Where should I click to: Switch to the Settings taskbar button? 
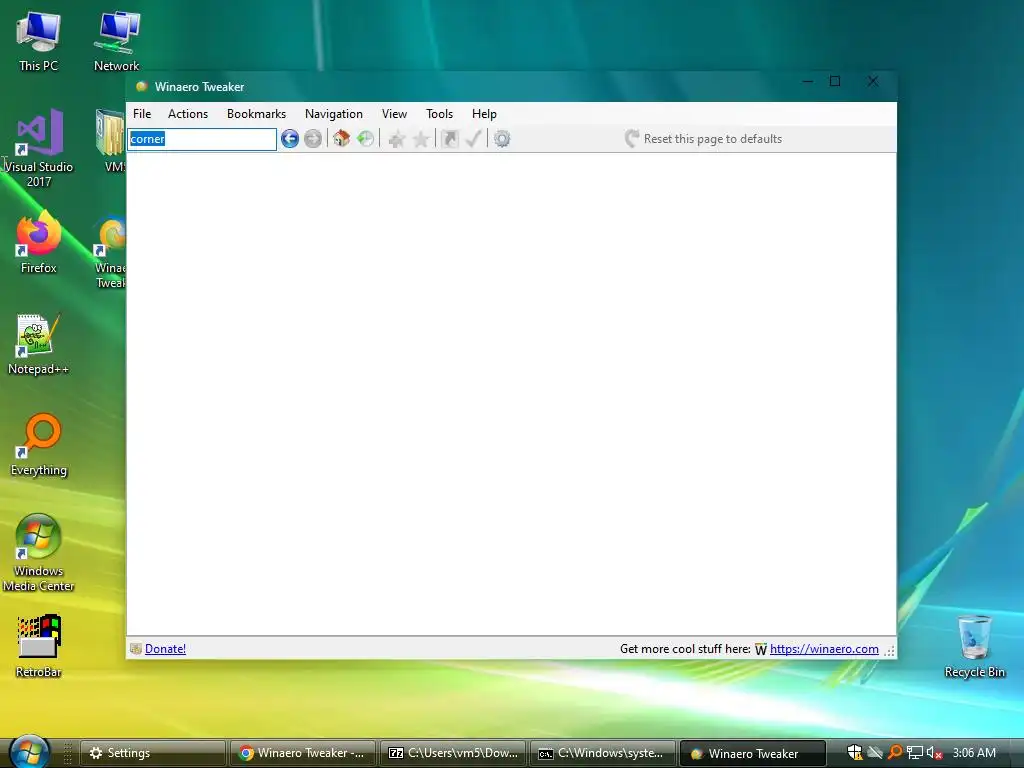pos(153,753)
